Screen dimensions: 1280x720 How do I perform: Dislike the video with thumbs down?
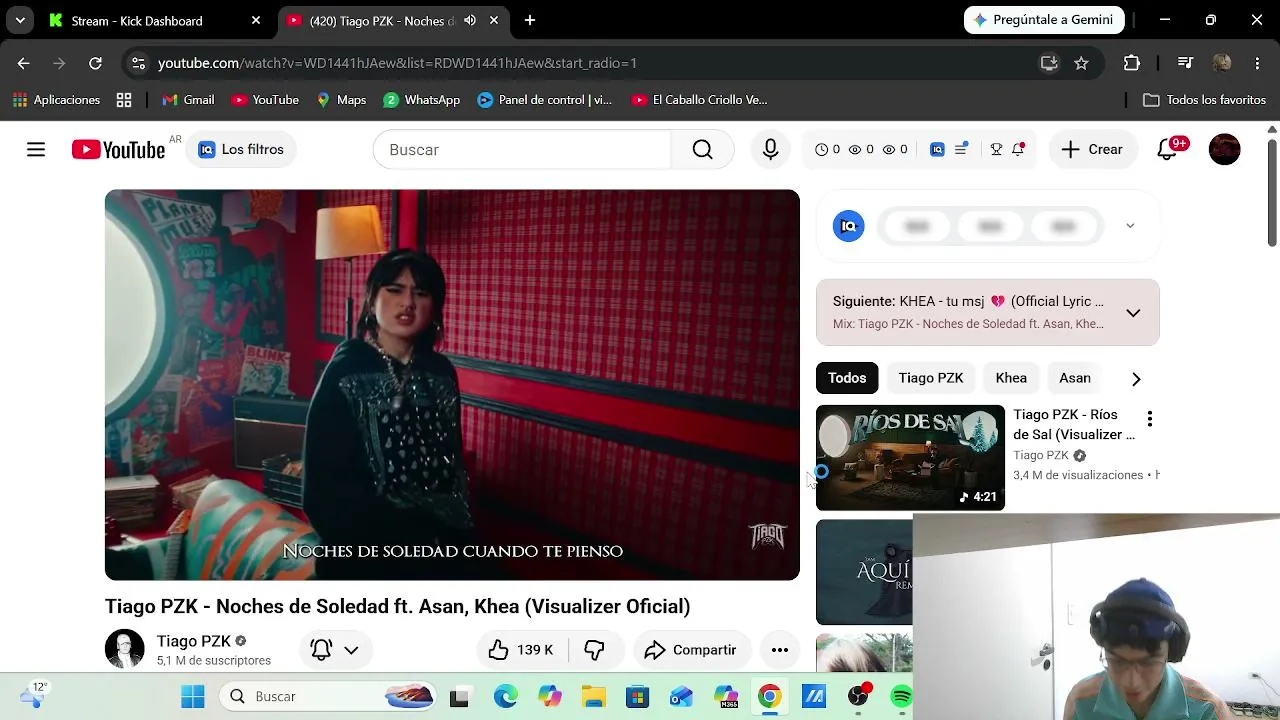594,650
